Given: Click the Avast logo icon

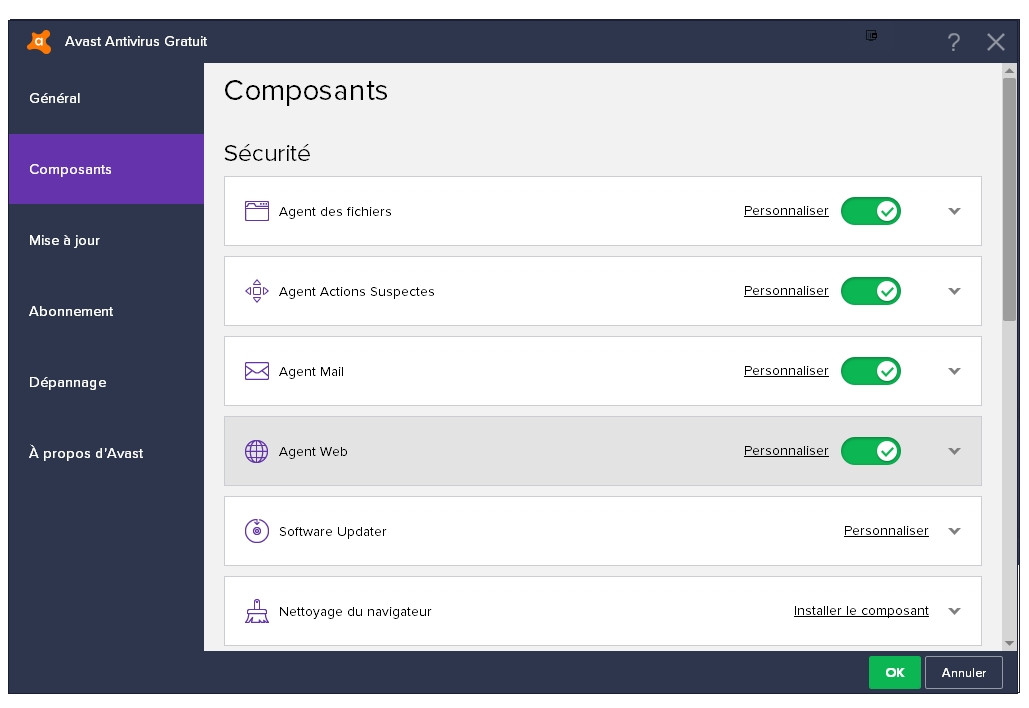Looking at the screenshot, I should (x=39, y=41).
